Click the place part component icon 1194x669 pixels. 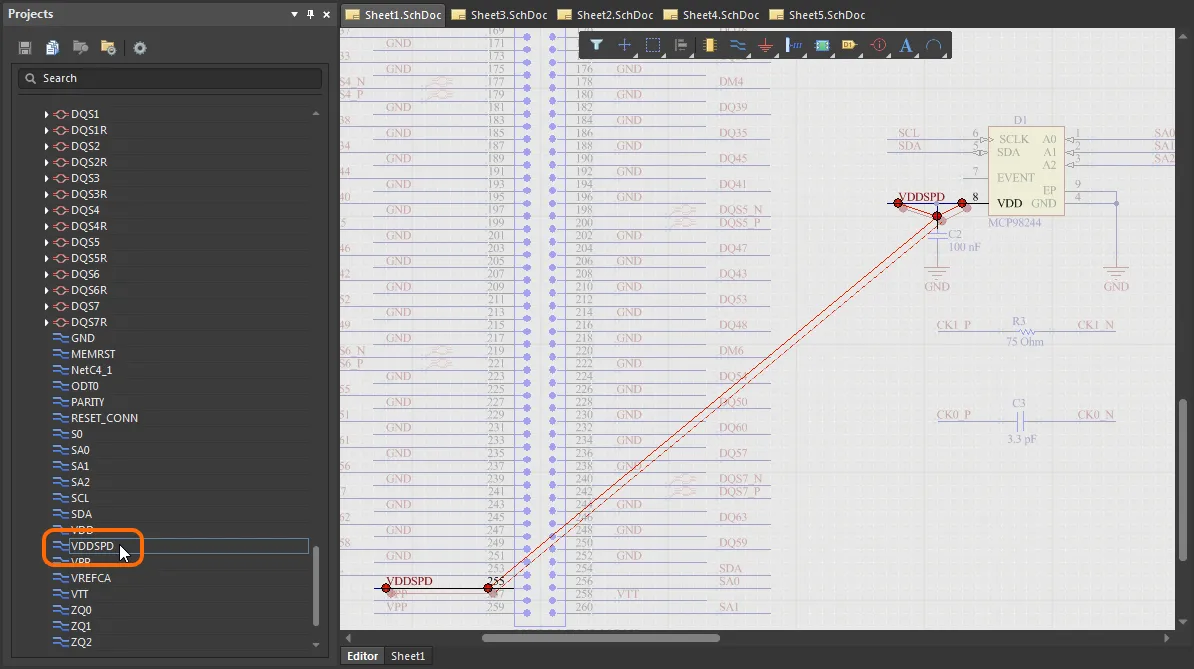[709, 45]
